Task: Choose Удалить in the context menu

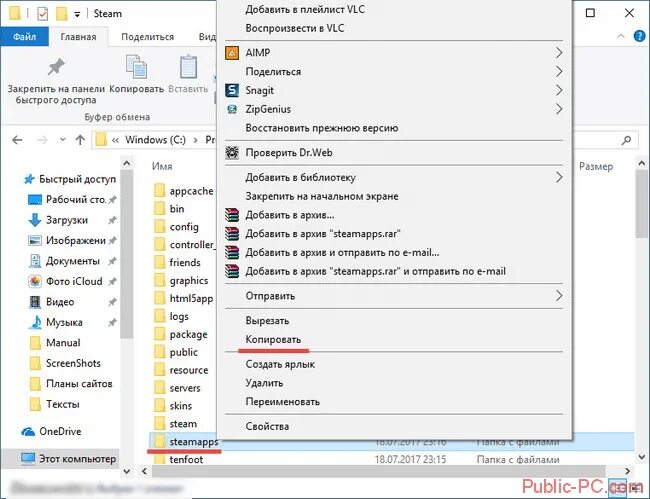Action: coord(264,383)
